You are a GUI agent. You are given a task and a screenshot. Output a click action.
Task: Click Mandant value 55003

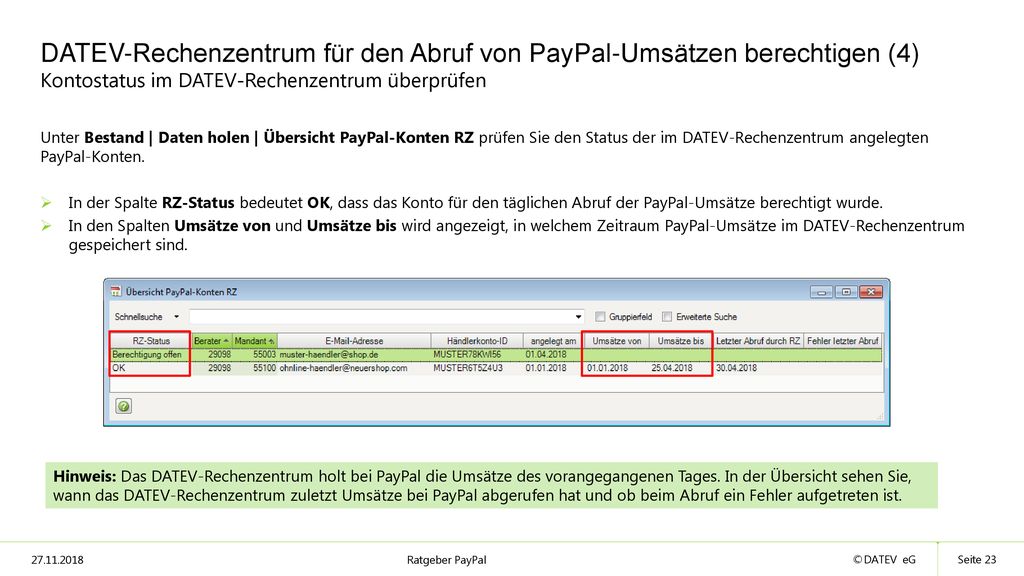(x=264, y=355)
